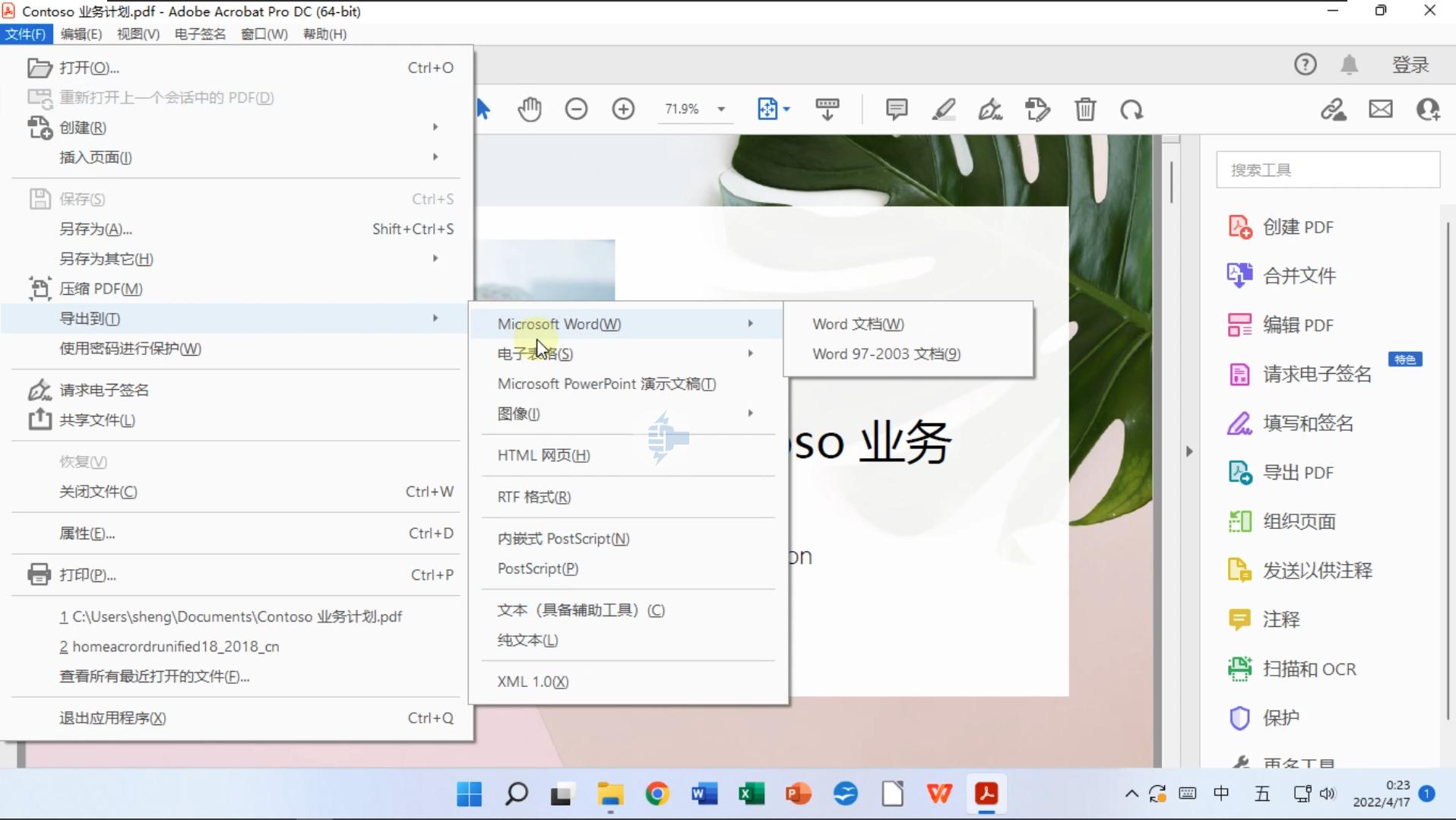
Task: Open the 创建 PDF tool
Action: click(x=1299, y=226)
